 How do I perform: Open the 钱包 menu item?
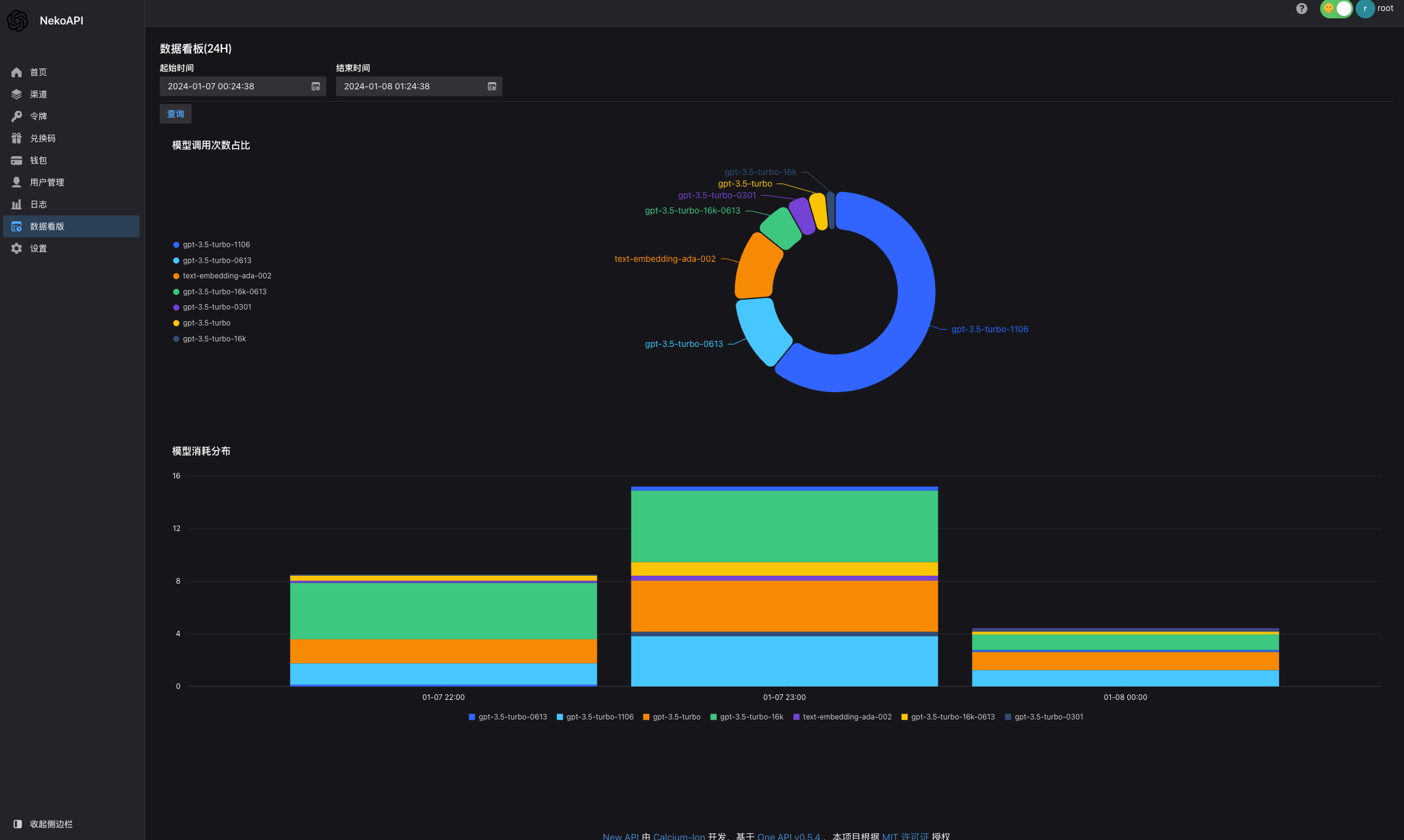(71, 160)
